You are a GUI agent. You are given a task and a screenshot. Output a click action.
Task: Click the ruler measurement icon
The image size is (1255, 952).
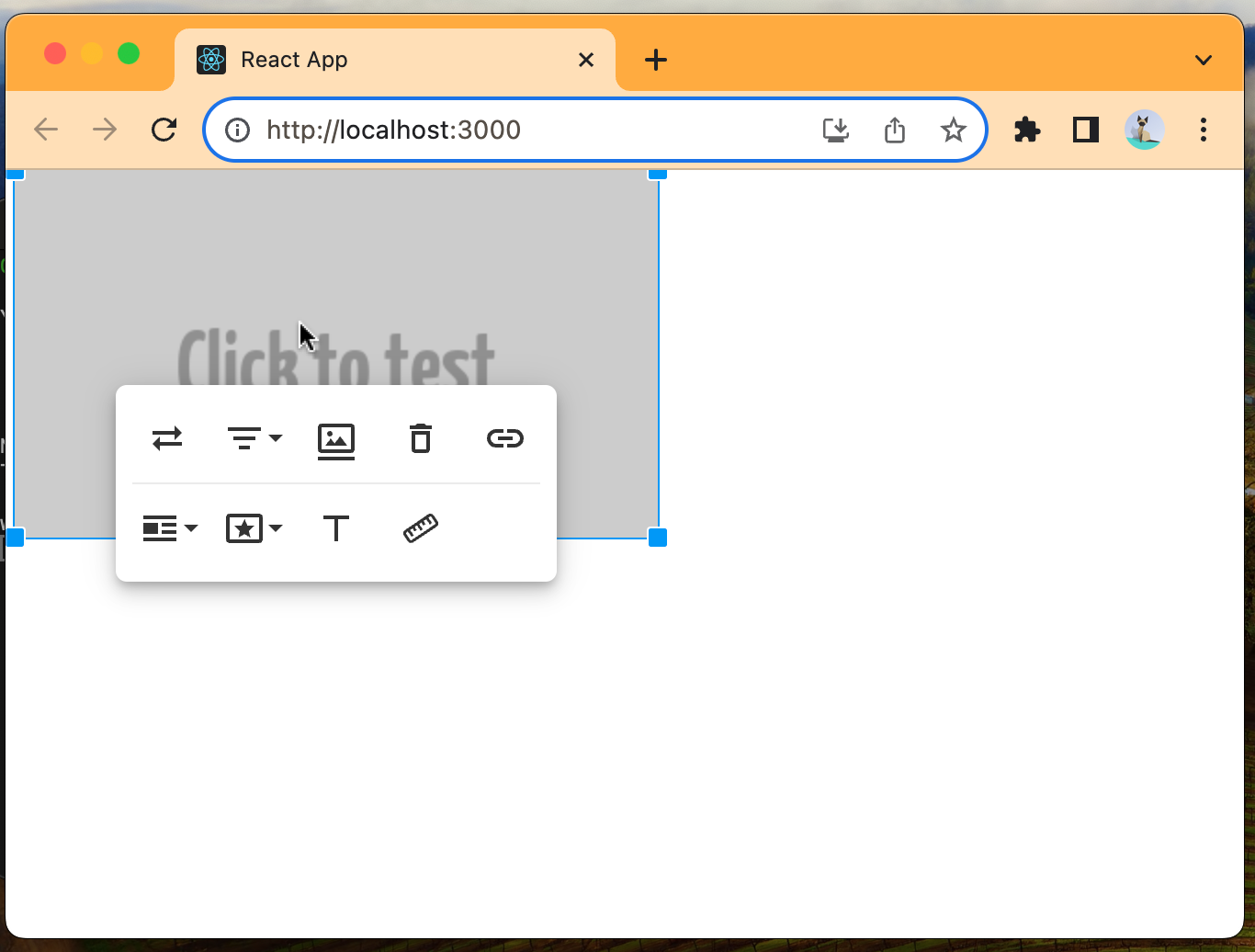pyautogui.click(x=420, y=528)
